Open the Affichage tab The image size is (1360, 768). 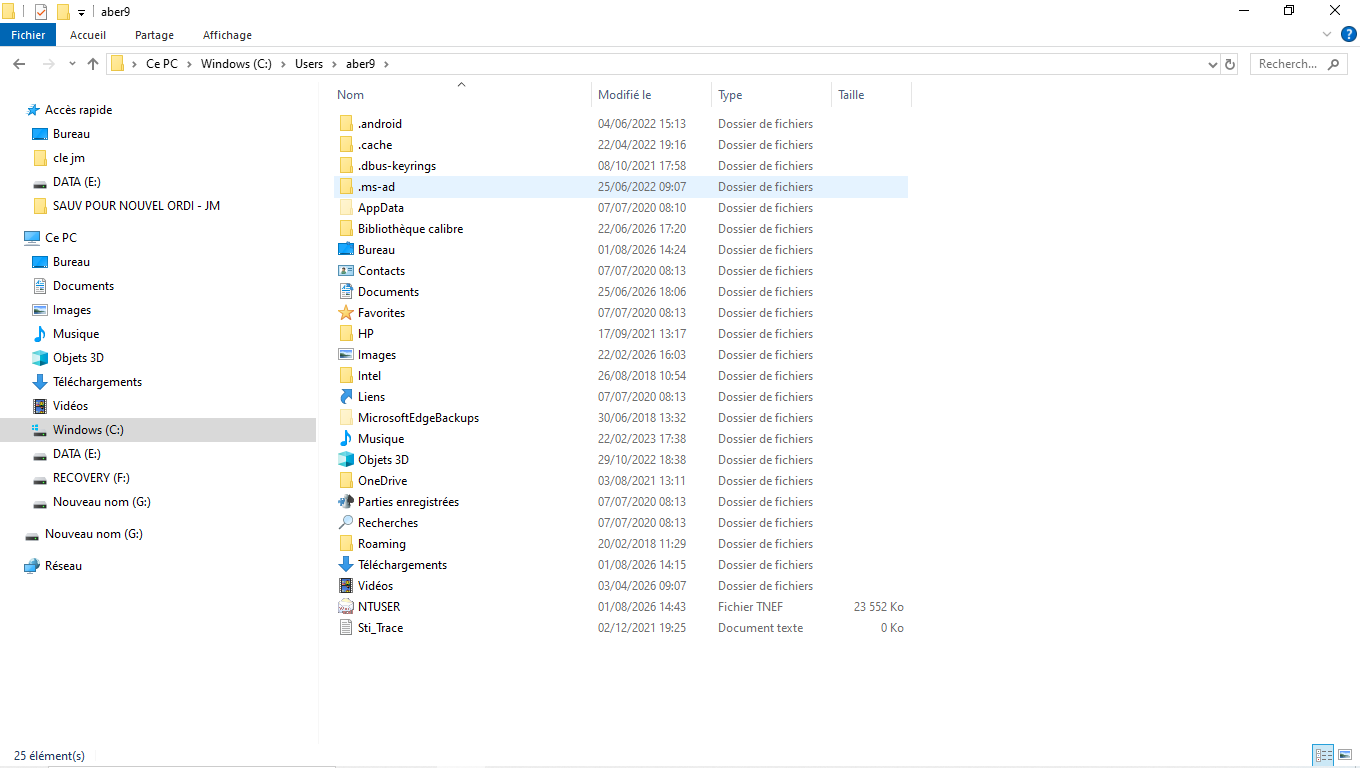click(227, 35)
